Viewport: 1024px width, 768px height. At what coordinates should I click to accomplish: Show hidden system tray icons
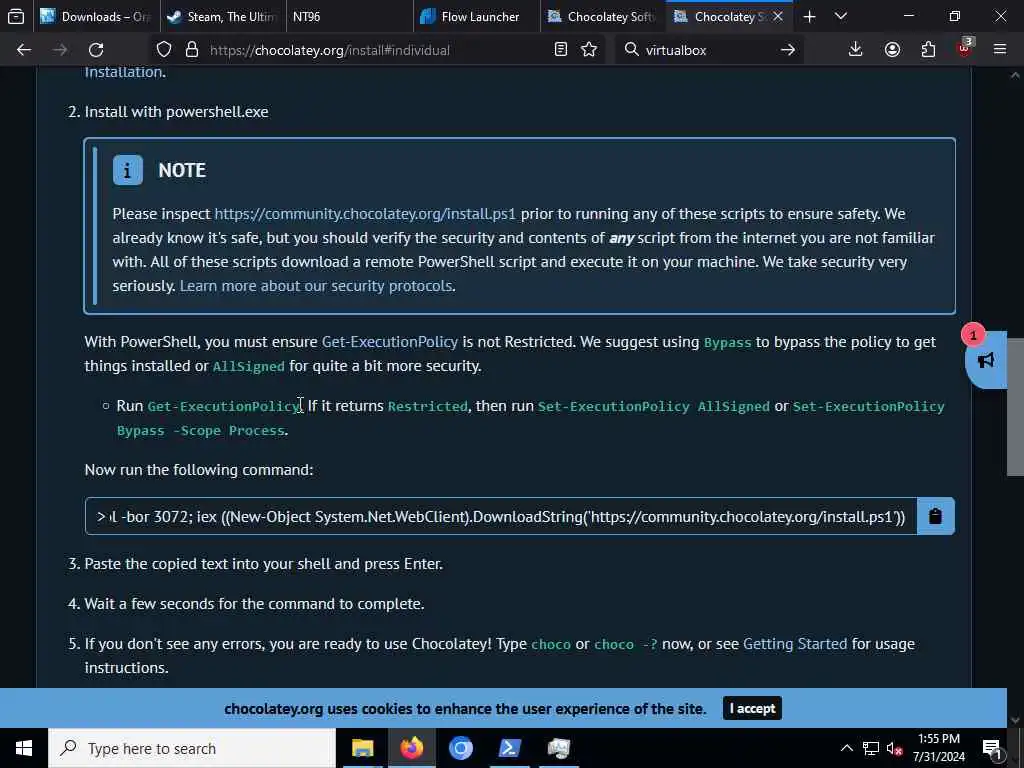846,748
